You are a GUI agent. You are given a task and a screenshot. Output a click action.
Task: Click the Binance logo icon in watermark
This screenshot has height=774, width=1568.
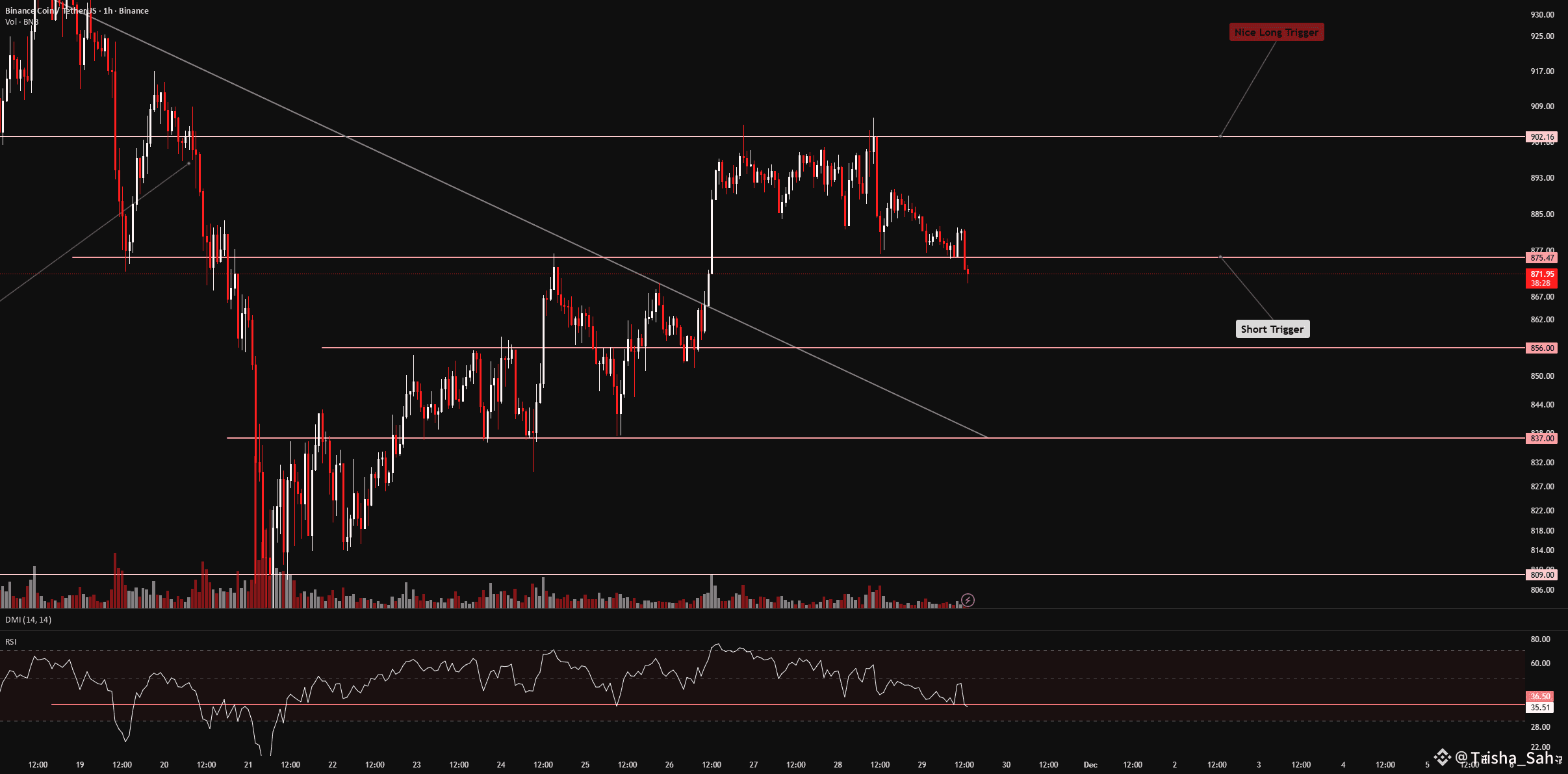point(1443,757)
